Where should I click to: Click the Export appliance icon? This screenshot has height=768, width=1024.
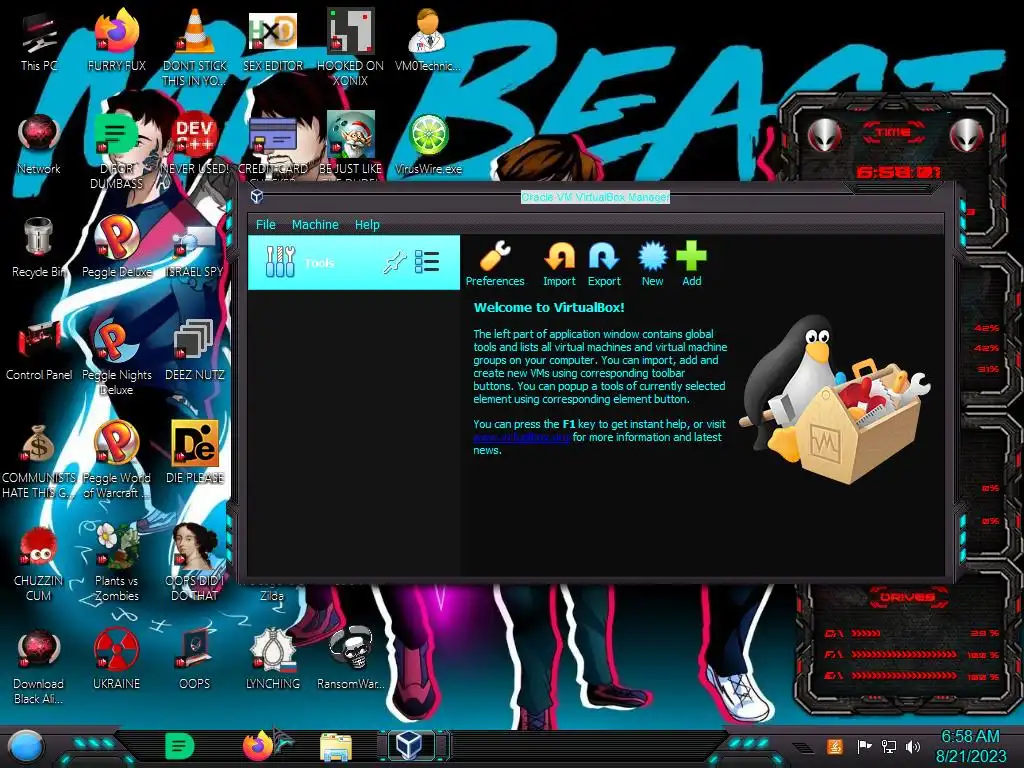click(x=604, y=256)
